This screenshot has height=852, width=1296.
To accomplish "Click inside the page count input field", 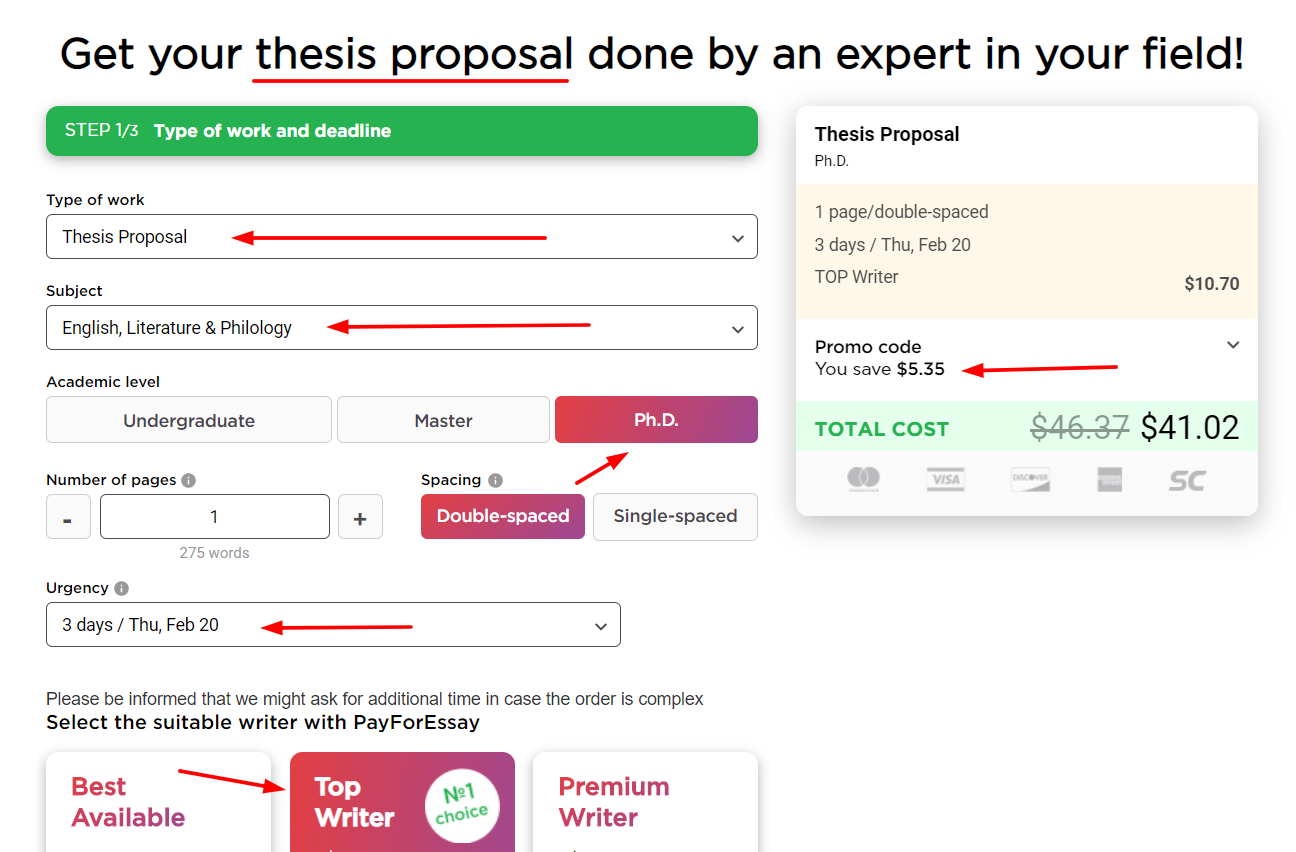I will pos(214,516).
